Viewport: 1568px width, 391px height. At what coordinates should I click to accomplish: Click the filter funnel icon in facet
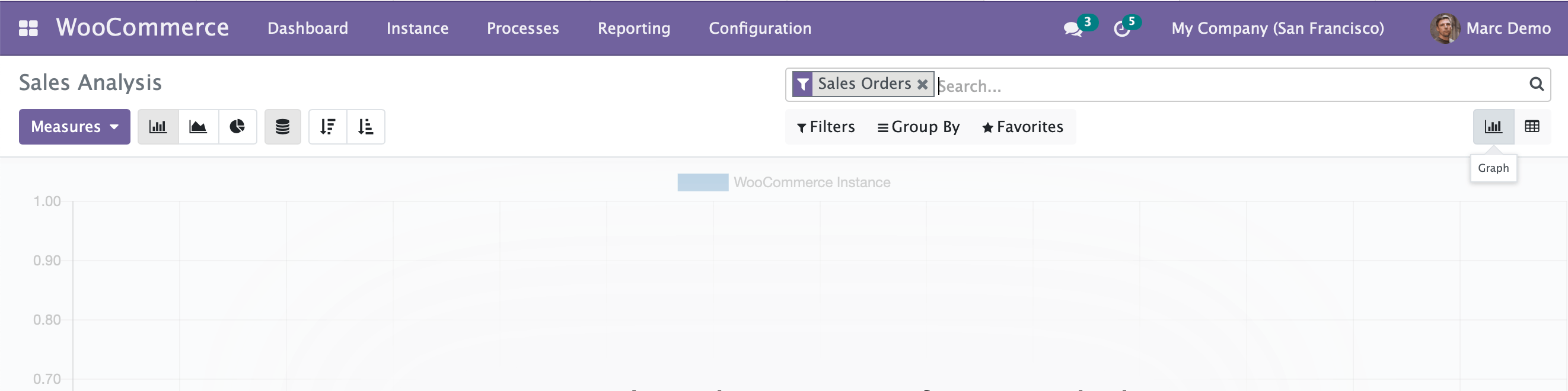tap(803, 84)
